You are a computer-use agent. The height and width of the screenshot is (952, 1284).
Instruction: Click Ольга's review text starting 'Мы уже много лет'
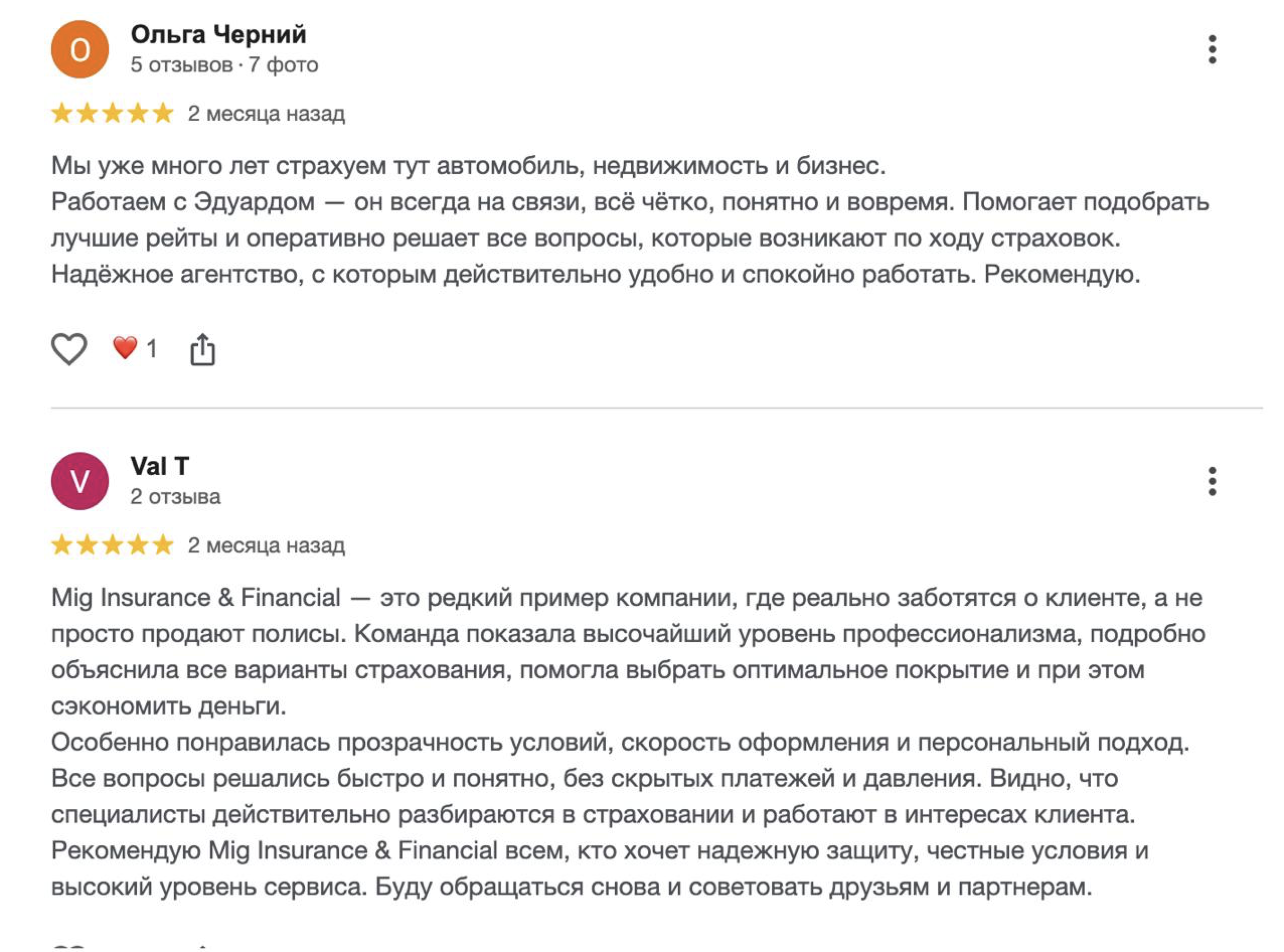(468, 166)
